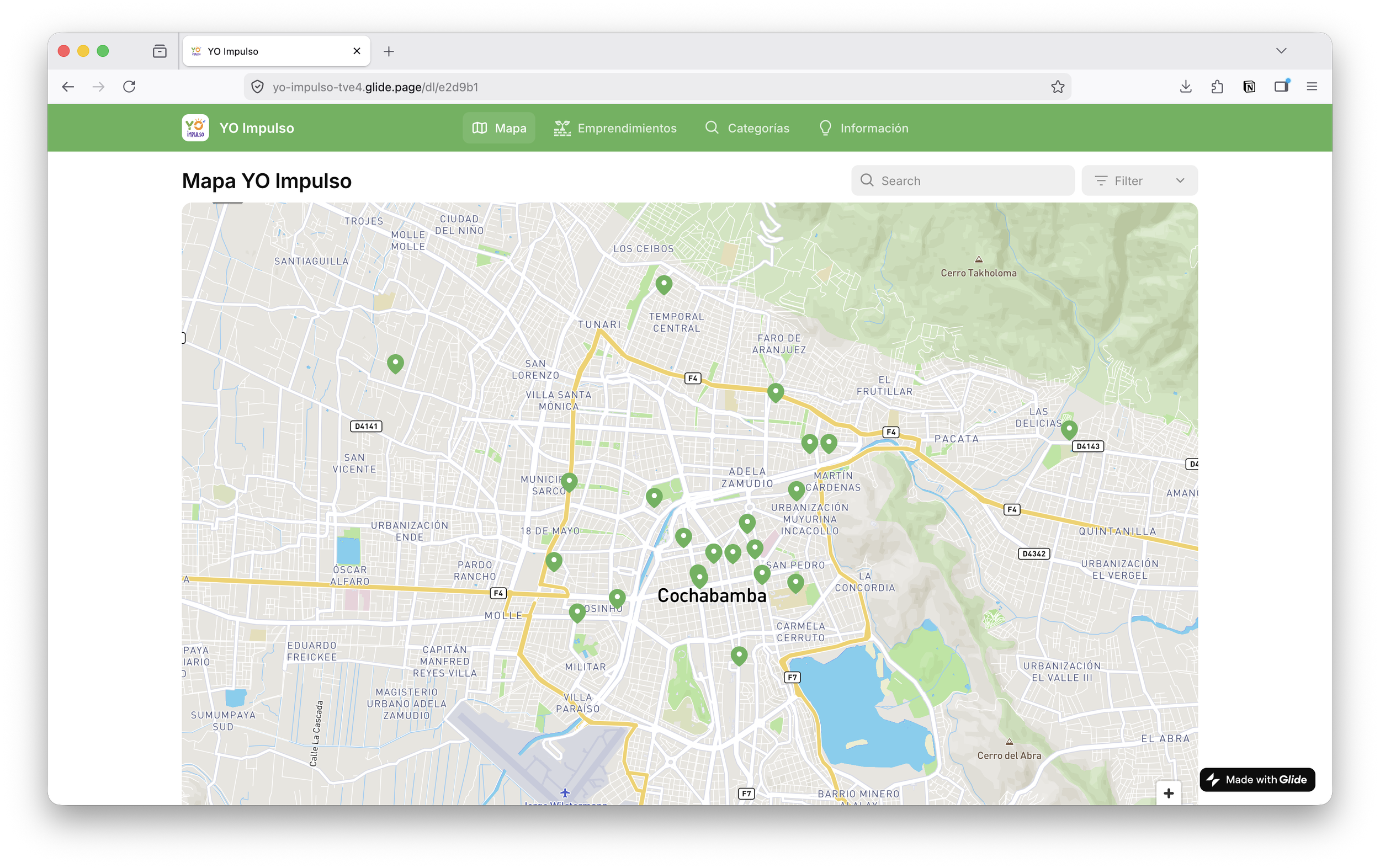Click the Cerro Takholoma map label
Screen dimensions: 1380x868
978,273
